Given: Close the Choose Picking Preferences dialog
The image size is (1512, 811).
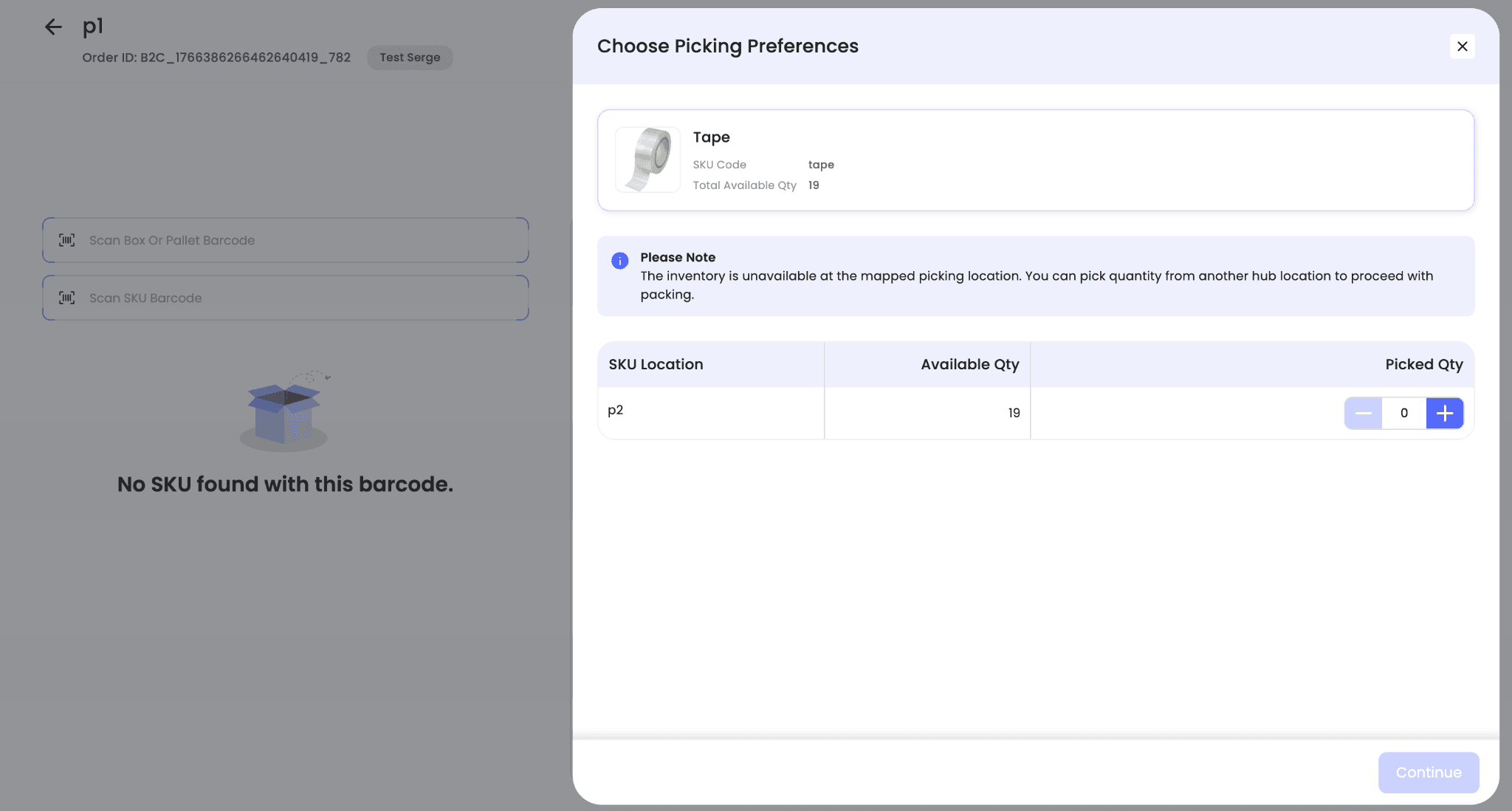Looking at the screenshot, I should (1462, 47).
